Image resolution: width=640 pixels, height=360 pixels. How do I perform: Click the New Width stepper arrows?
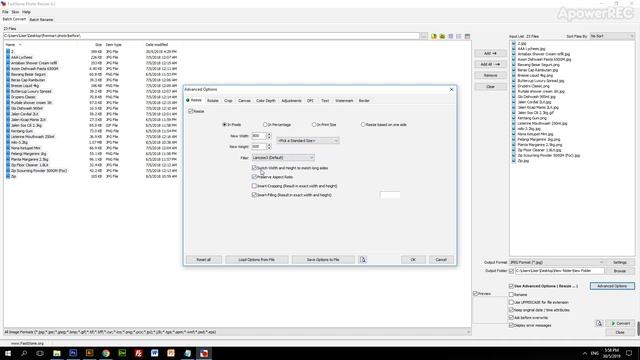point(269,136)
